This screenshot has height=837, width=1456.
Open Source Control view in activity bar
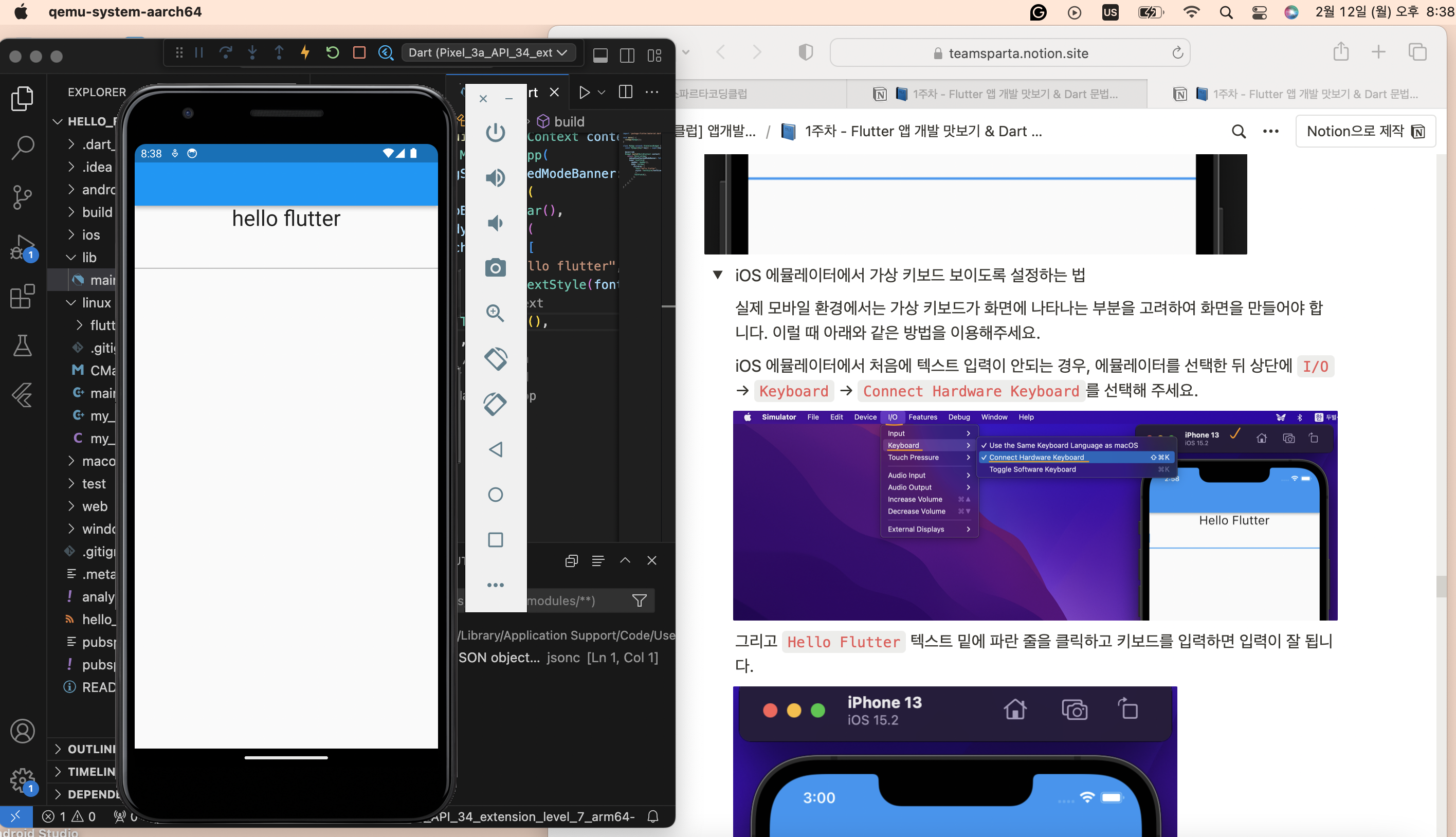click(23, 197)
